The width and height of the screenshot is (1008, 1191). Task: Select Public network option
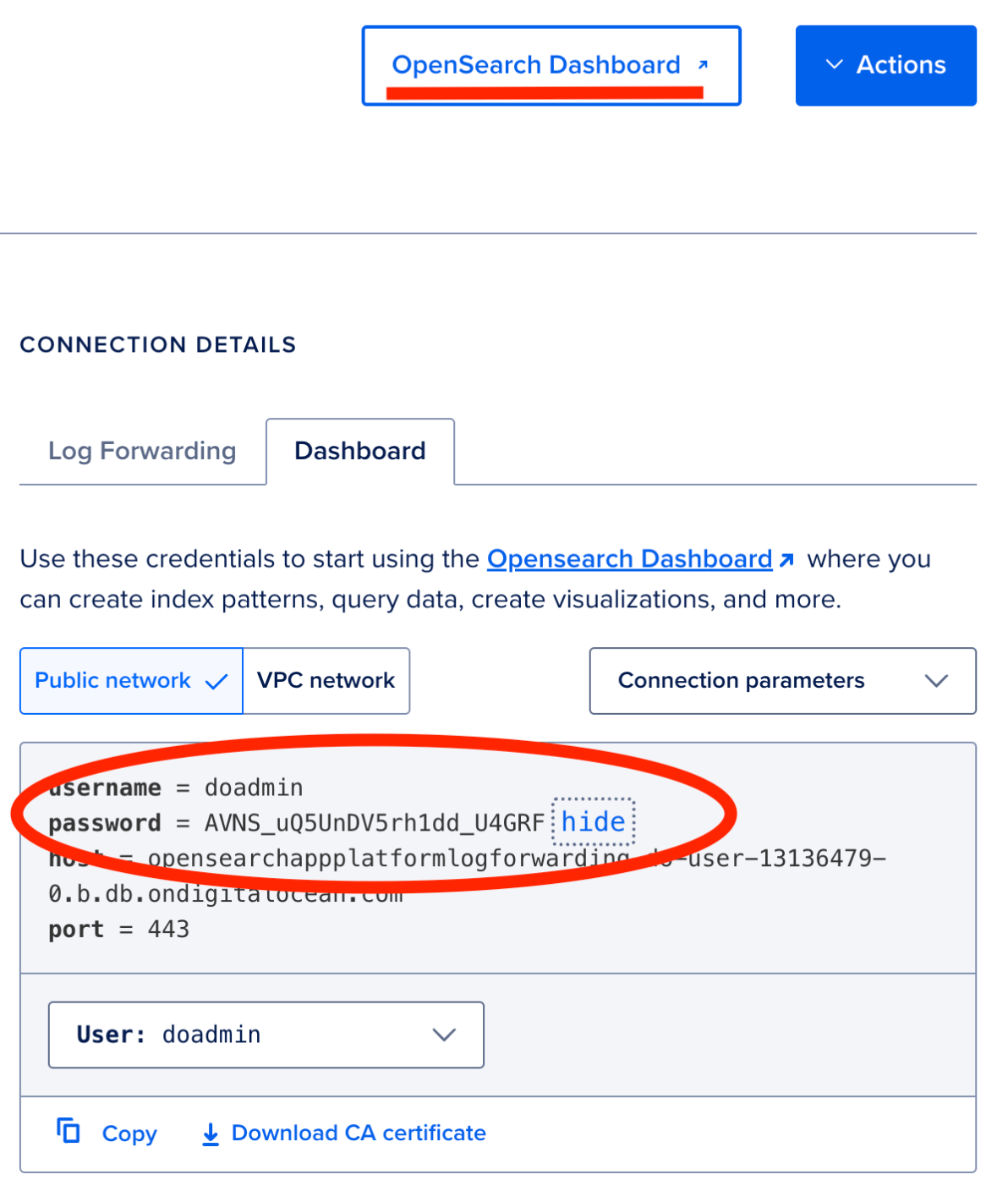(131, 681)
